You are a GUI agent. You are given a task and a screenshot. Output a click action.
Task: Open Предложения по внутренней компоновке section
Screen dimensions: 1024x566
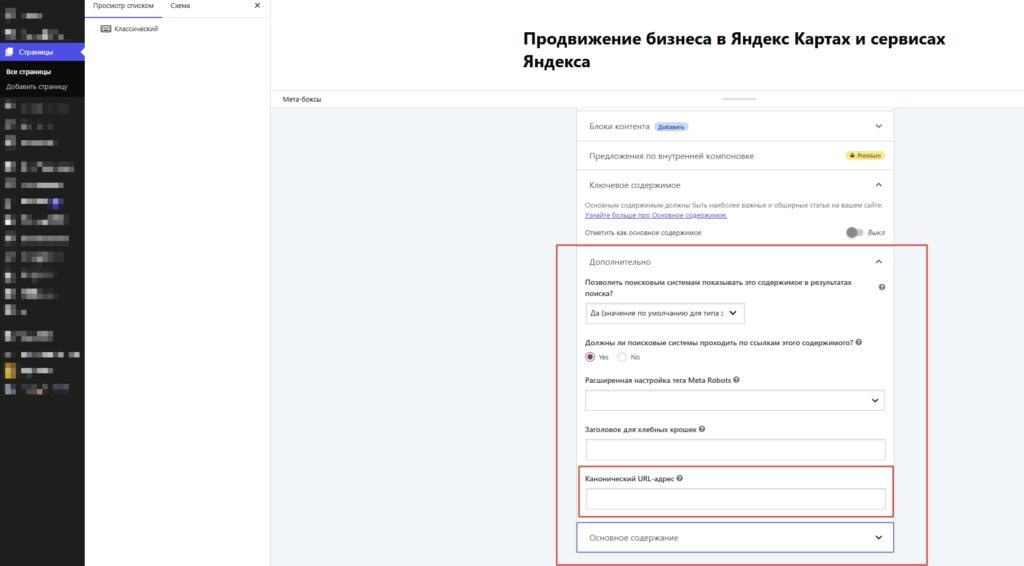pyautogui.click(x=735, y=155)
